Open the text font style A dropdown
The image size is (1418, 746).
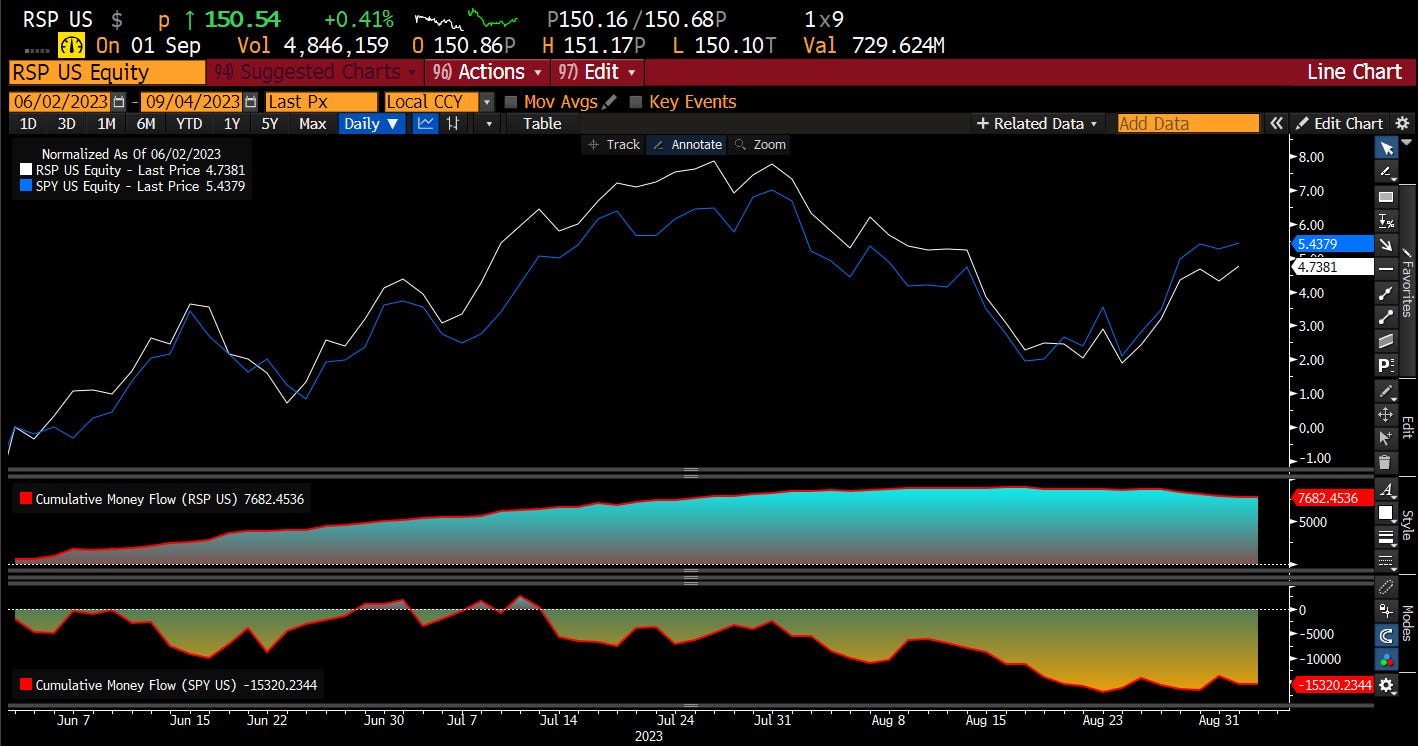(x=1386, y=488)
